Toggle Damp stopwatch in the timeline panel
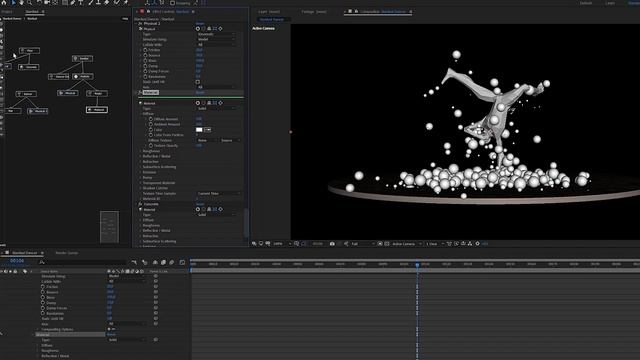 click(x=43, y=303)
